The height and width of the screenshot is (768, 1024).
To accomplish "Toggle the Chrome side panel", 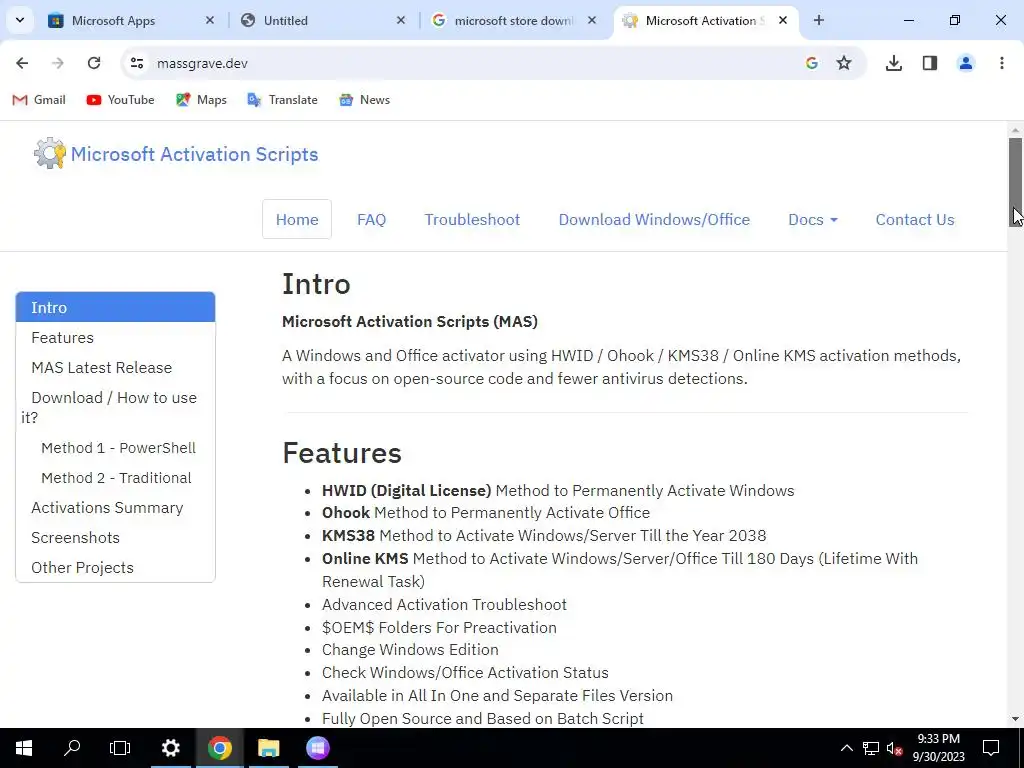I will pyautogui.click(x=929, y=63).
